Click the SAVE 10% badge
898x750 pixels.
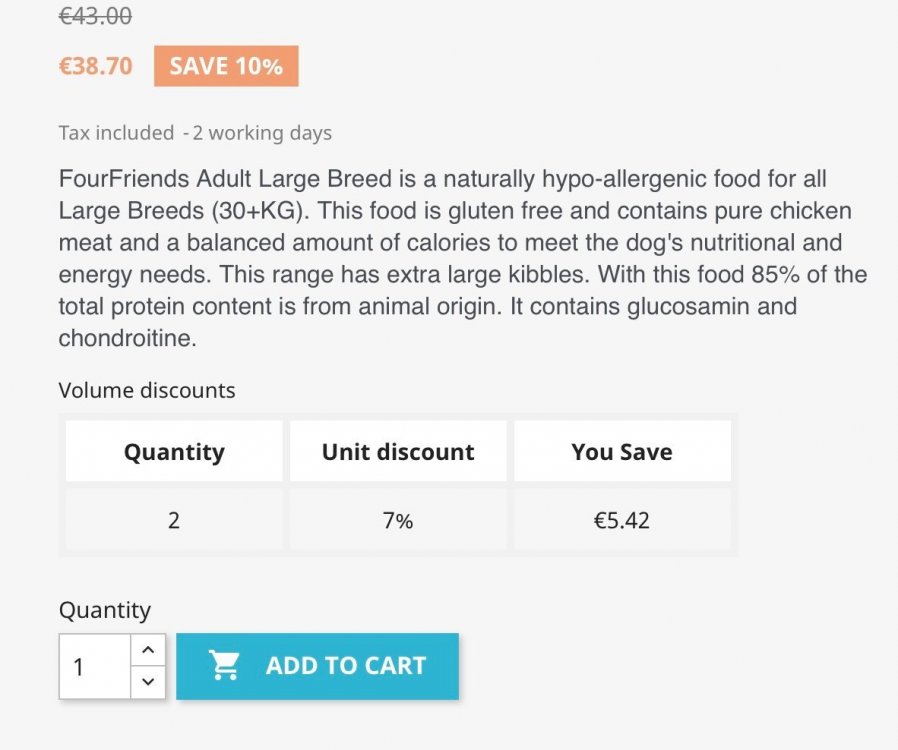(226, 66)
